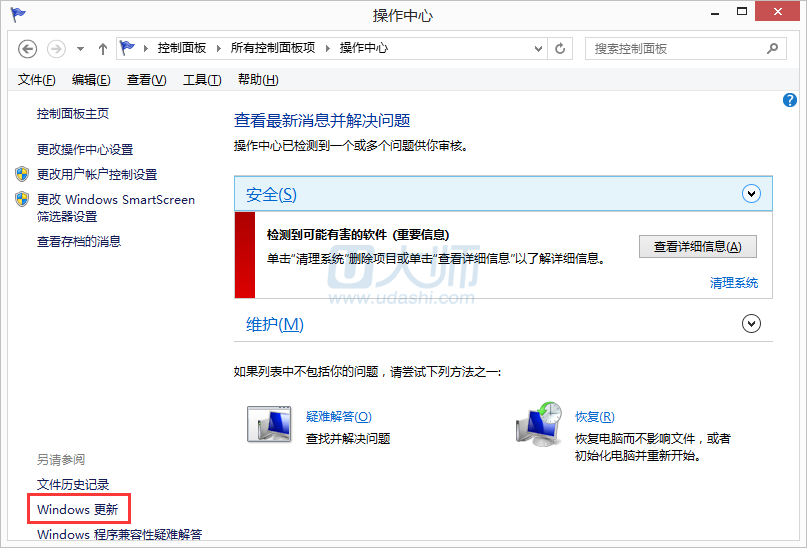Expand the arrow after 所有控制面板项 breadcrumb
This screenshot has width=807, height=548.
click(327, 48)
